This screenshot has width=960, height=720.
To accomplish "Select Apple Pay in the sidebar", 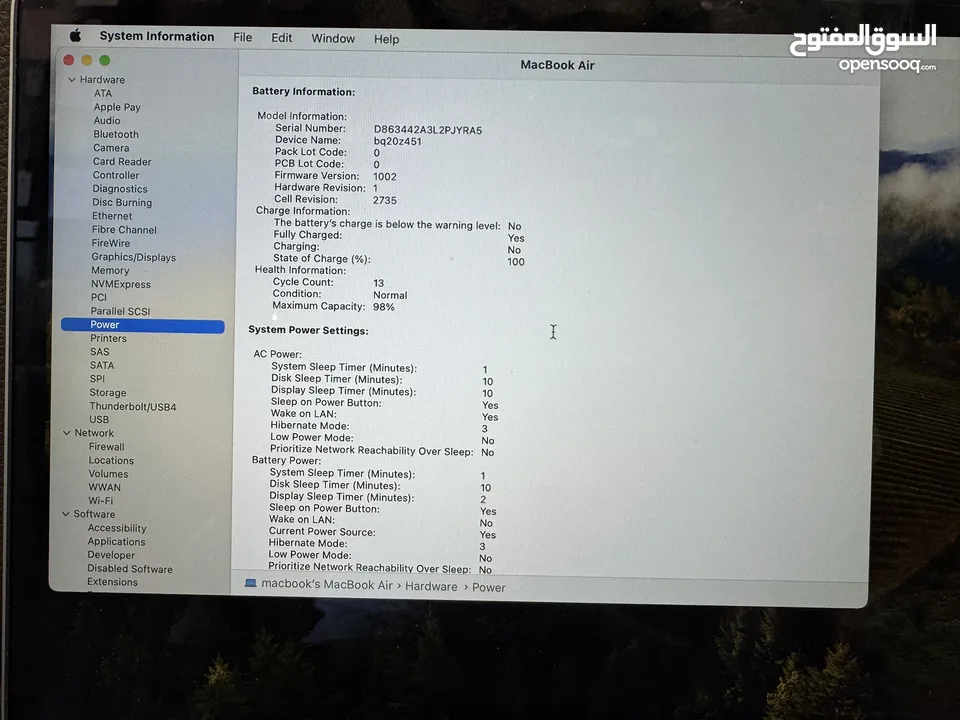I will (x=117, y=107).
